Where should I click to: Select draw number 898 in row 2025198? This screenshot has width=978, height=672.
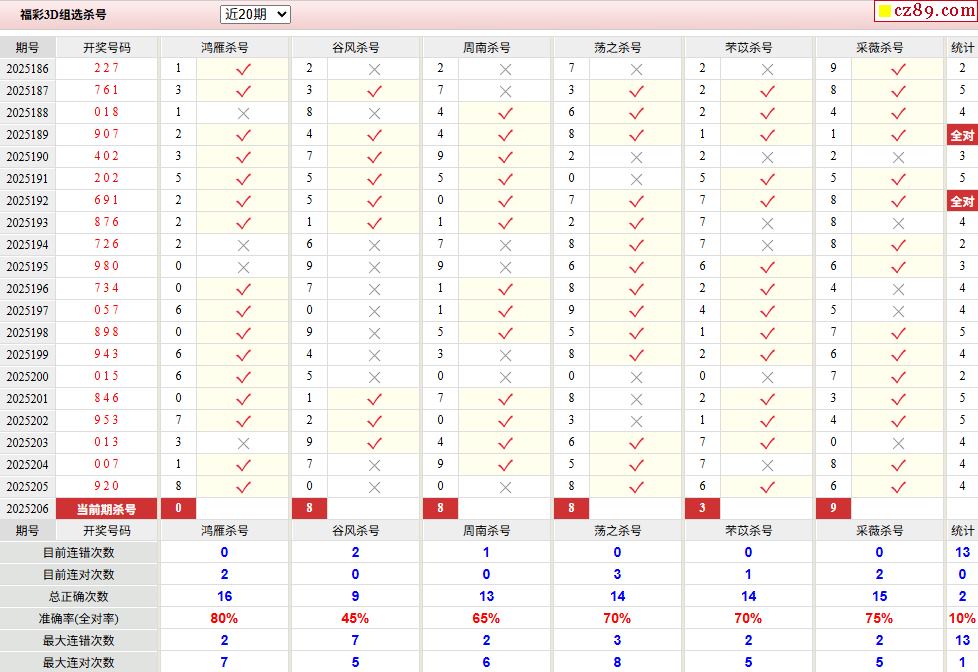(x=107, y=332)
